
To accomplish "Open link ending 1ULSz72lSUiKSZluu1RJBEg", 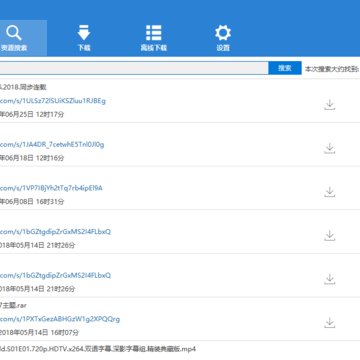I will pyautogui.click(x=53, y=101).
